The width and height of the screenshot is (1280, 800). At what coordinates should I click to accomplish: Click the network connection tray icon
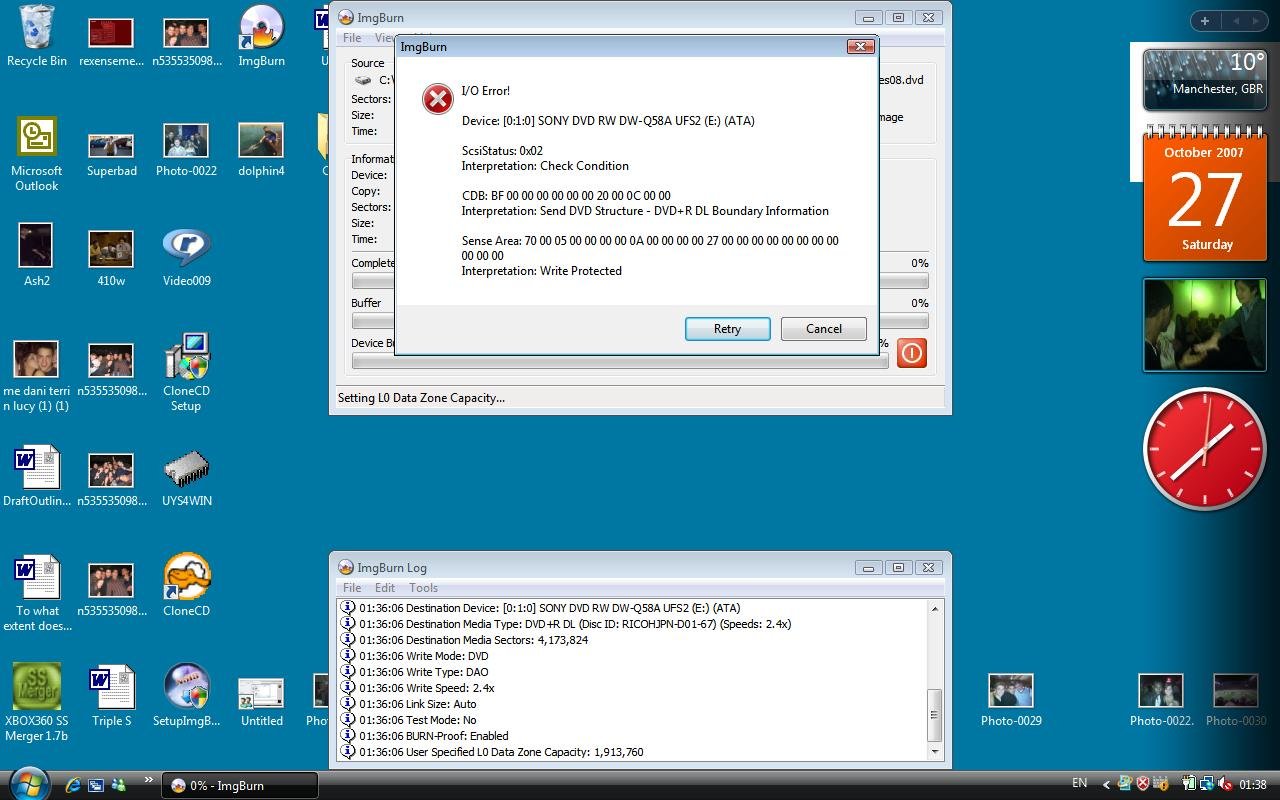tap(1207, 784)
